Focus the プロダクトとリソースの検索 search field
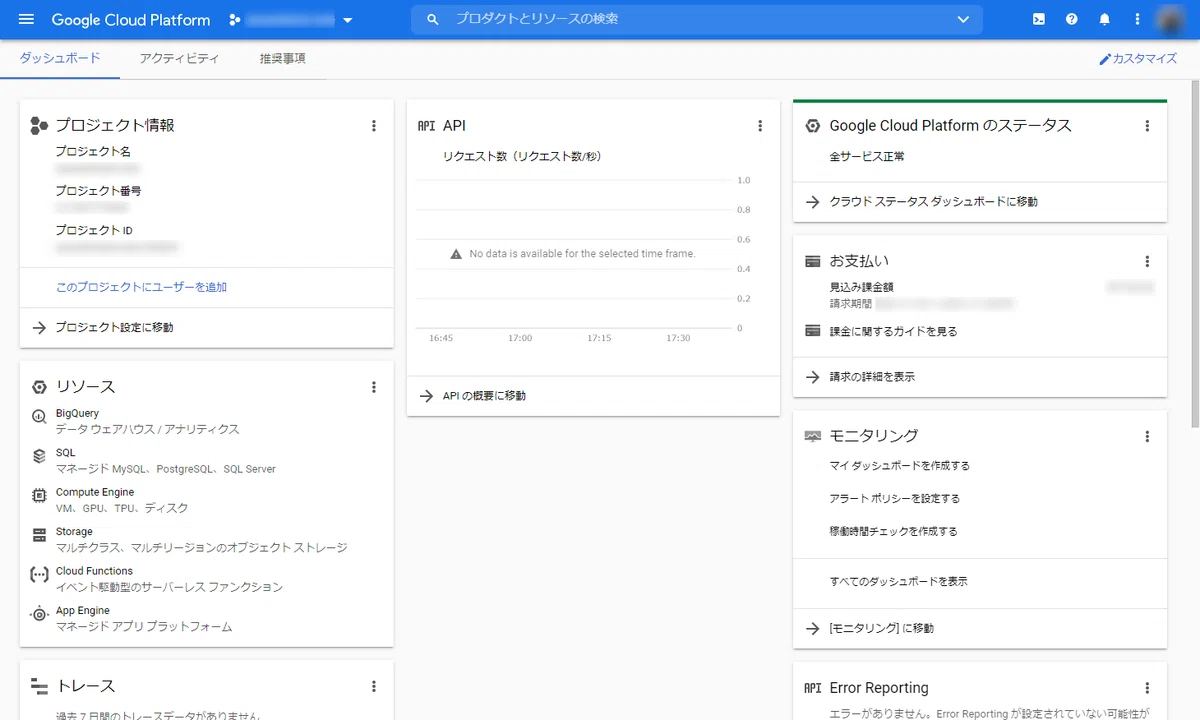This screenshot has height=720, width=1200. click(x=696, y=19)
